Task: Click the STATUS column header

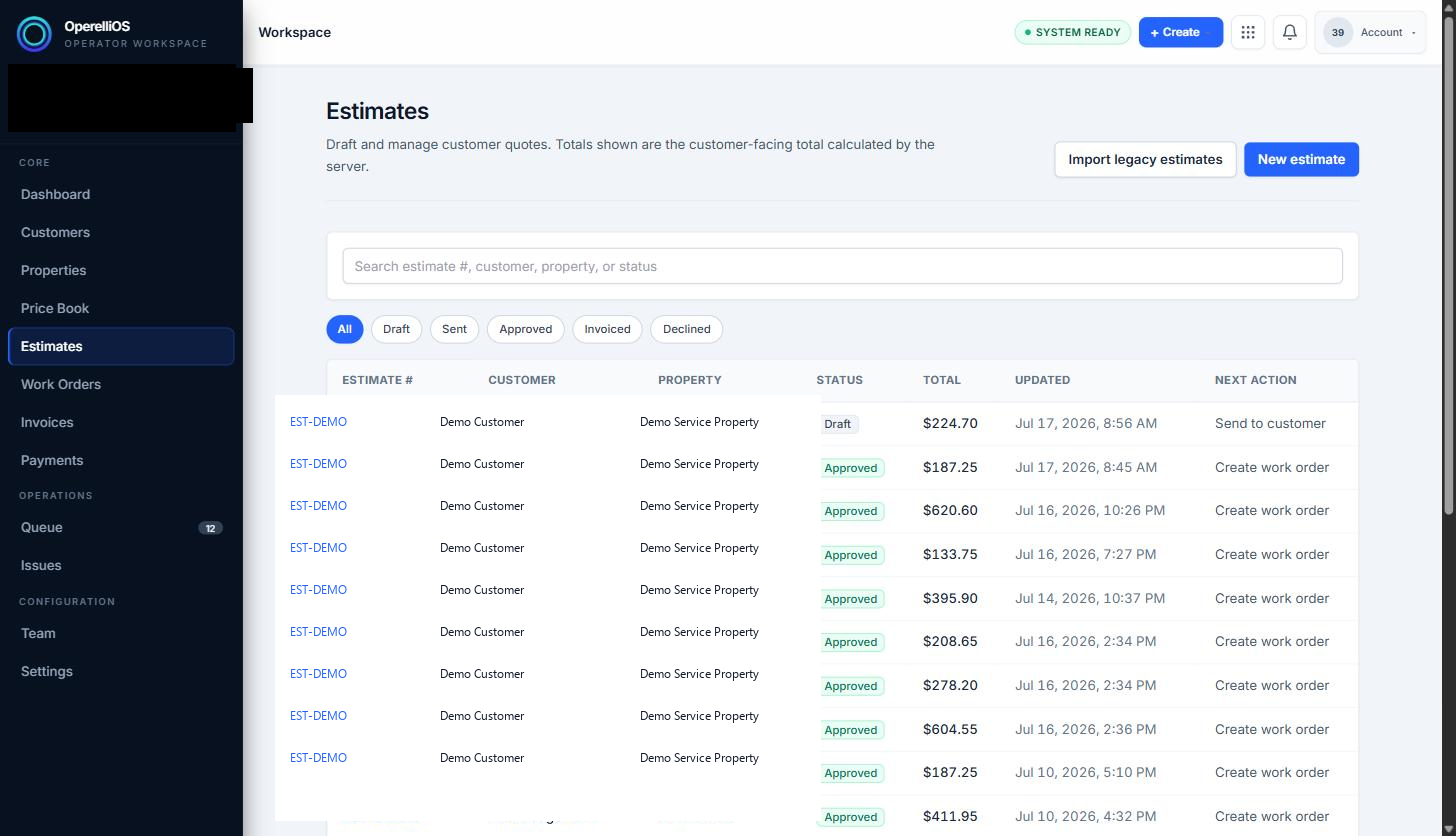Action: tap(839, 380)
